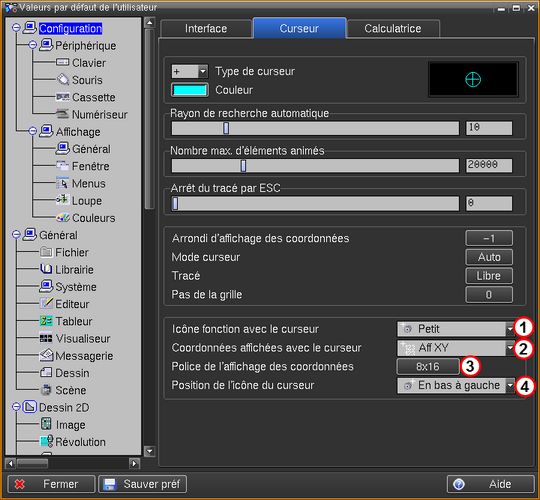Select the Tableur spreadsheet icon

click(x=46, y=321)
